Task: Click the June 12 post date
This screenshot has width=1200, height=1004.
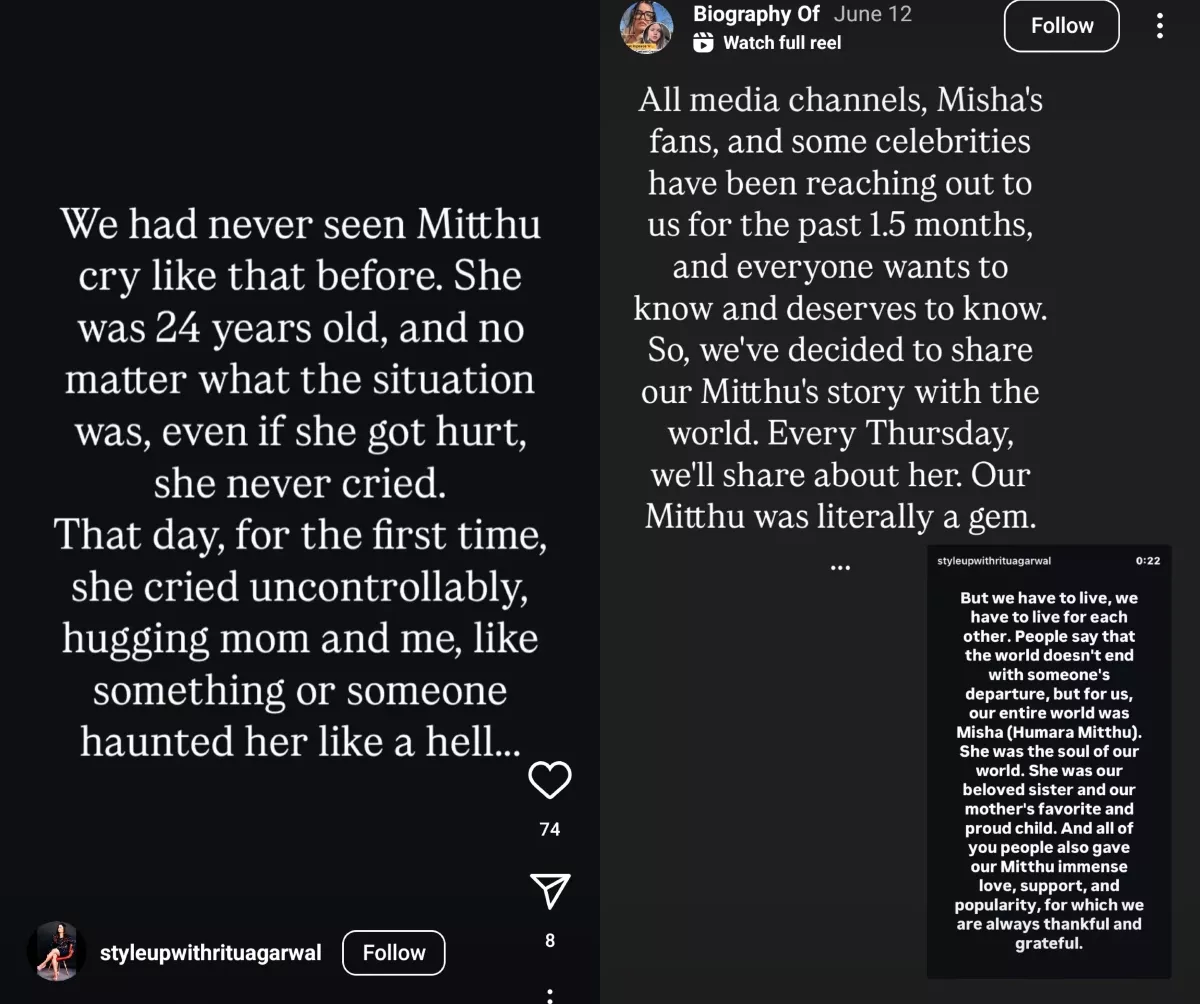Action: (x=873, y=14)
